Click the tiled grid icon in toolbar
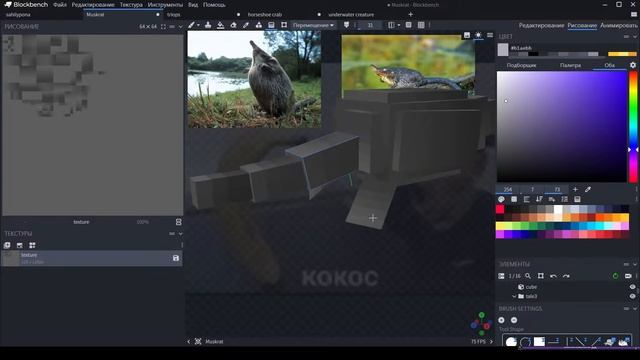The height and width of the screenshot is (360, 640). 421,25
